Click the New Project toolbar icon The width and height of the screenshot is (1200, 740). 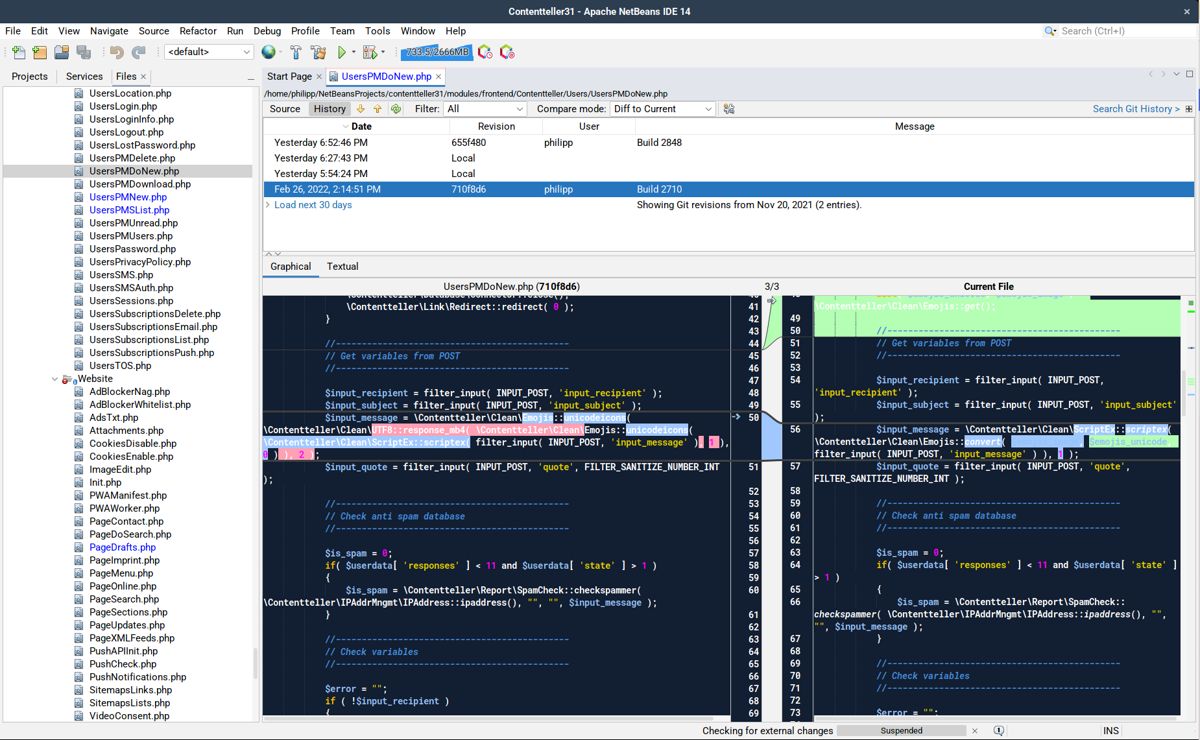(40, 52)
